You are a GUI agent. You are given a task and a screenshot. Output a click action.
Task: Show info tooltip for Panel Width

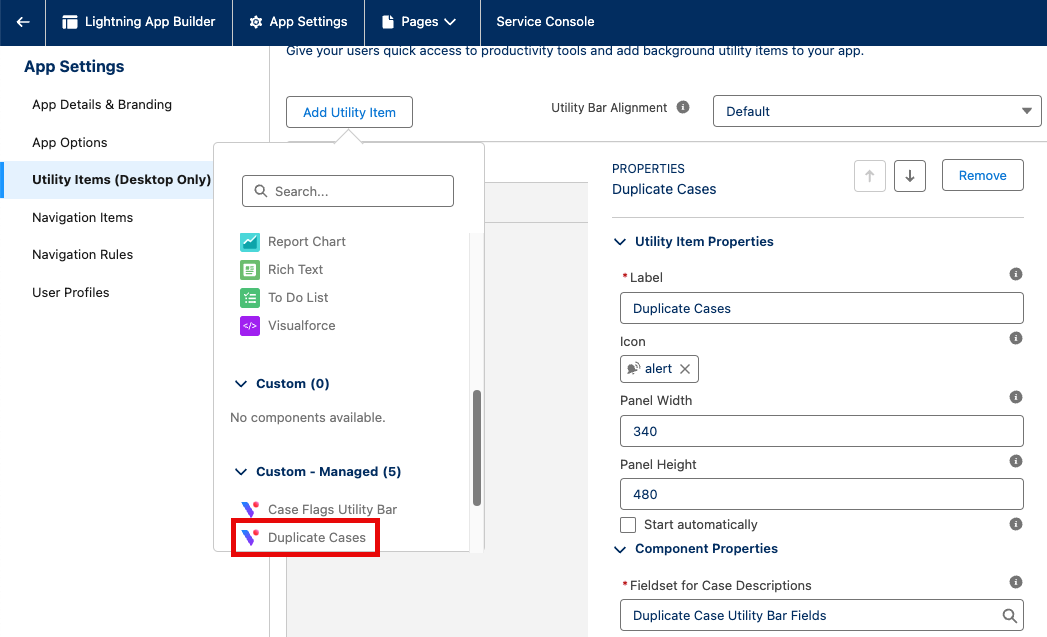pos(1016,397)
